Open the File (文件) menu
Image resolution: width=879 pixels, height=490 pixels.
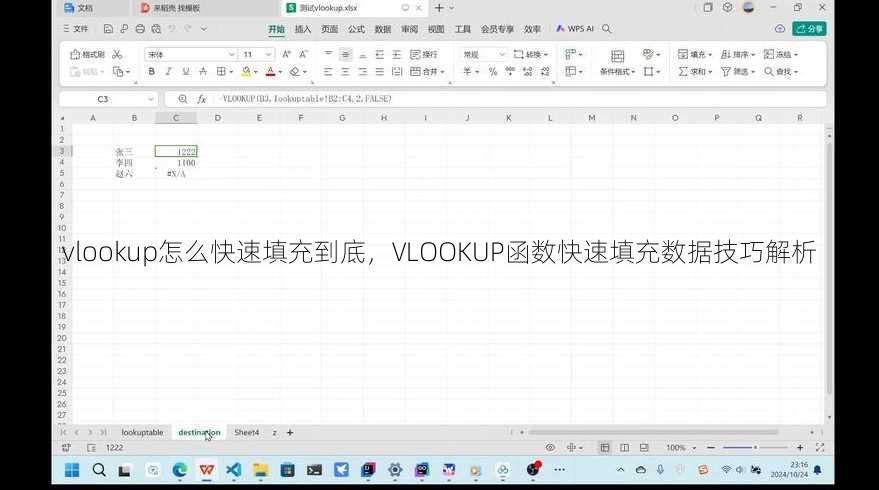76,29
